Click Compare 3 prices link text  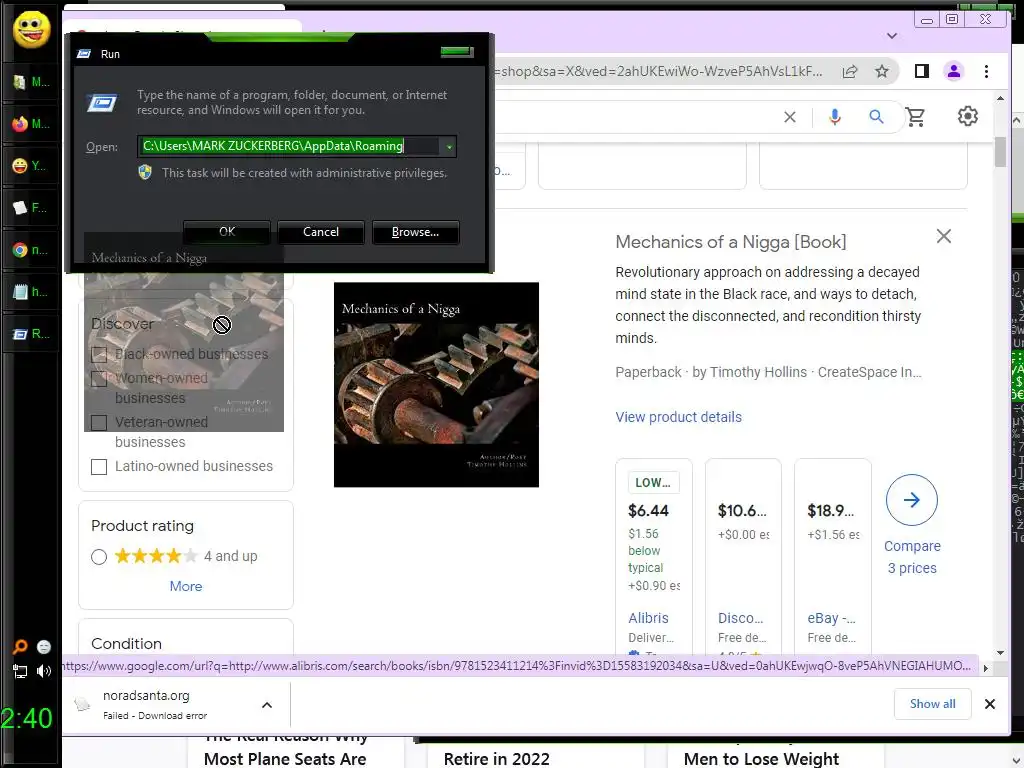click(x=912, y=557)
